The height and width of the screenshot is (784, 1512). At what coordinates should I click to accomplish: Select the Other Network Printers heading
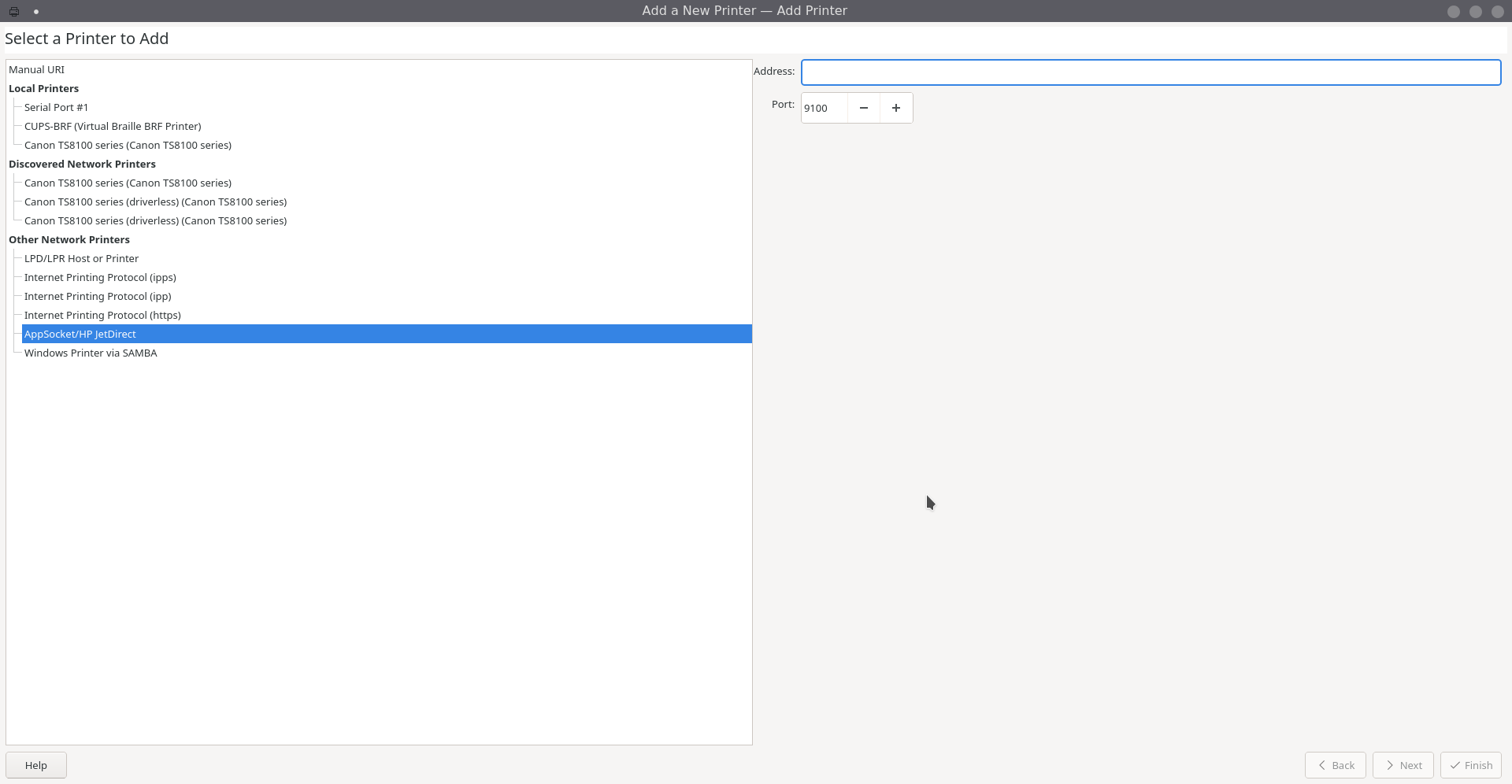(379, 239)
